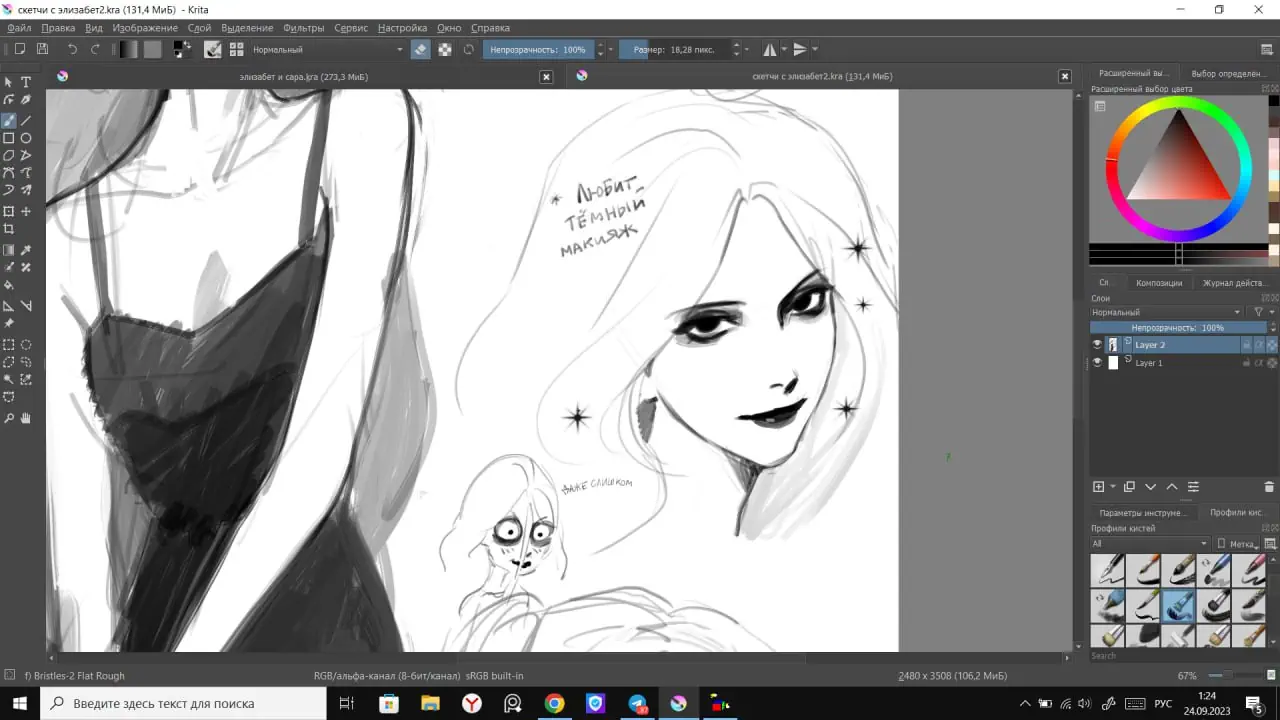Open the Композиции panel tab
This screenshot has height=720, width=1280.
click(x=1158, y=283)
